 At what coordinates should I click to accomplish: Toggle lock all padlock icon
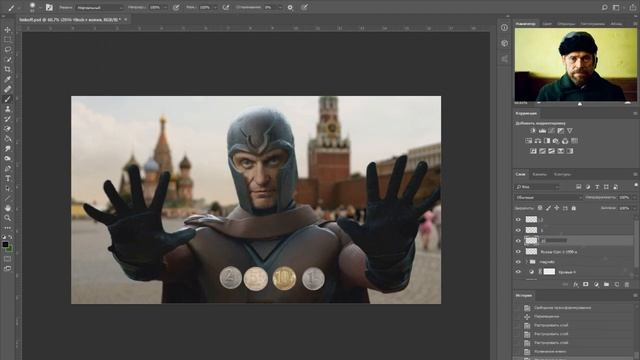point(573,208)
